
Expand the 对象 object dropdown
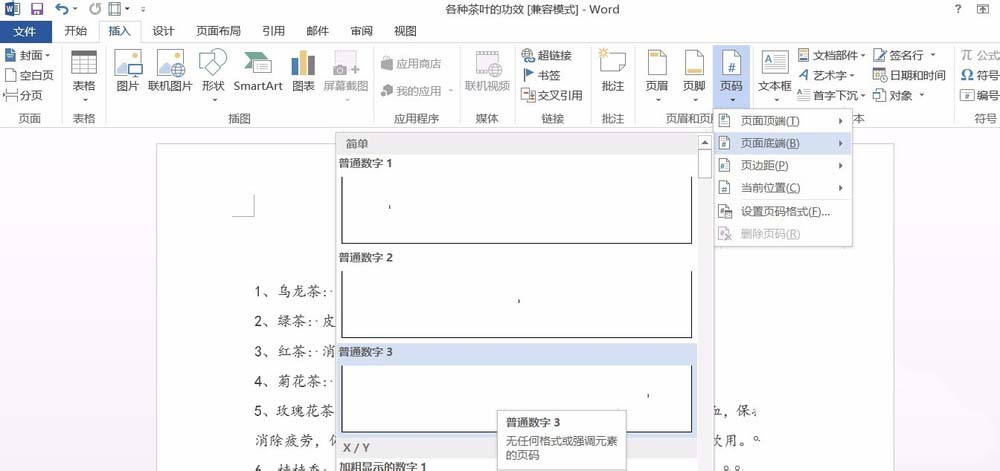pos(922,96)
